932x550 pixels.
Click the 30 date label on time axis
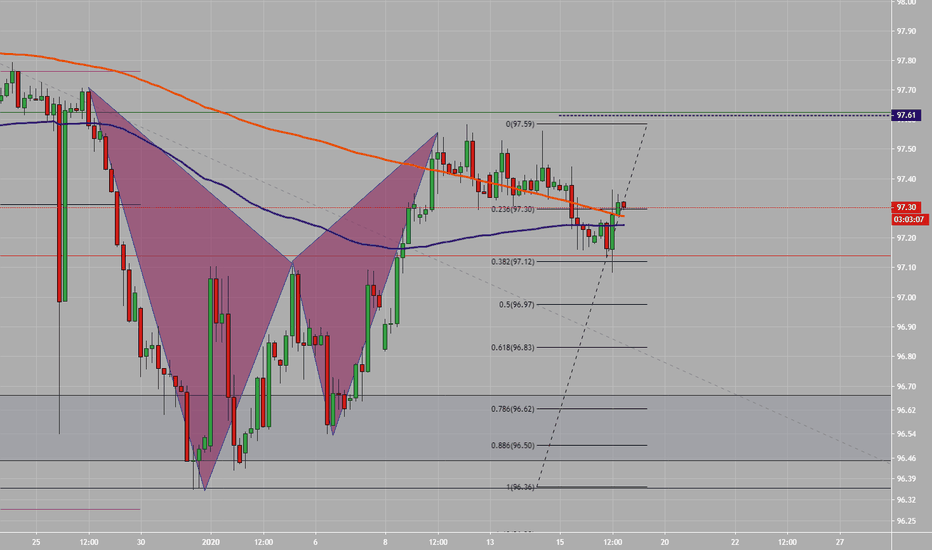coord(141,542)
